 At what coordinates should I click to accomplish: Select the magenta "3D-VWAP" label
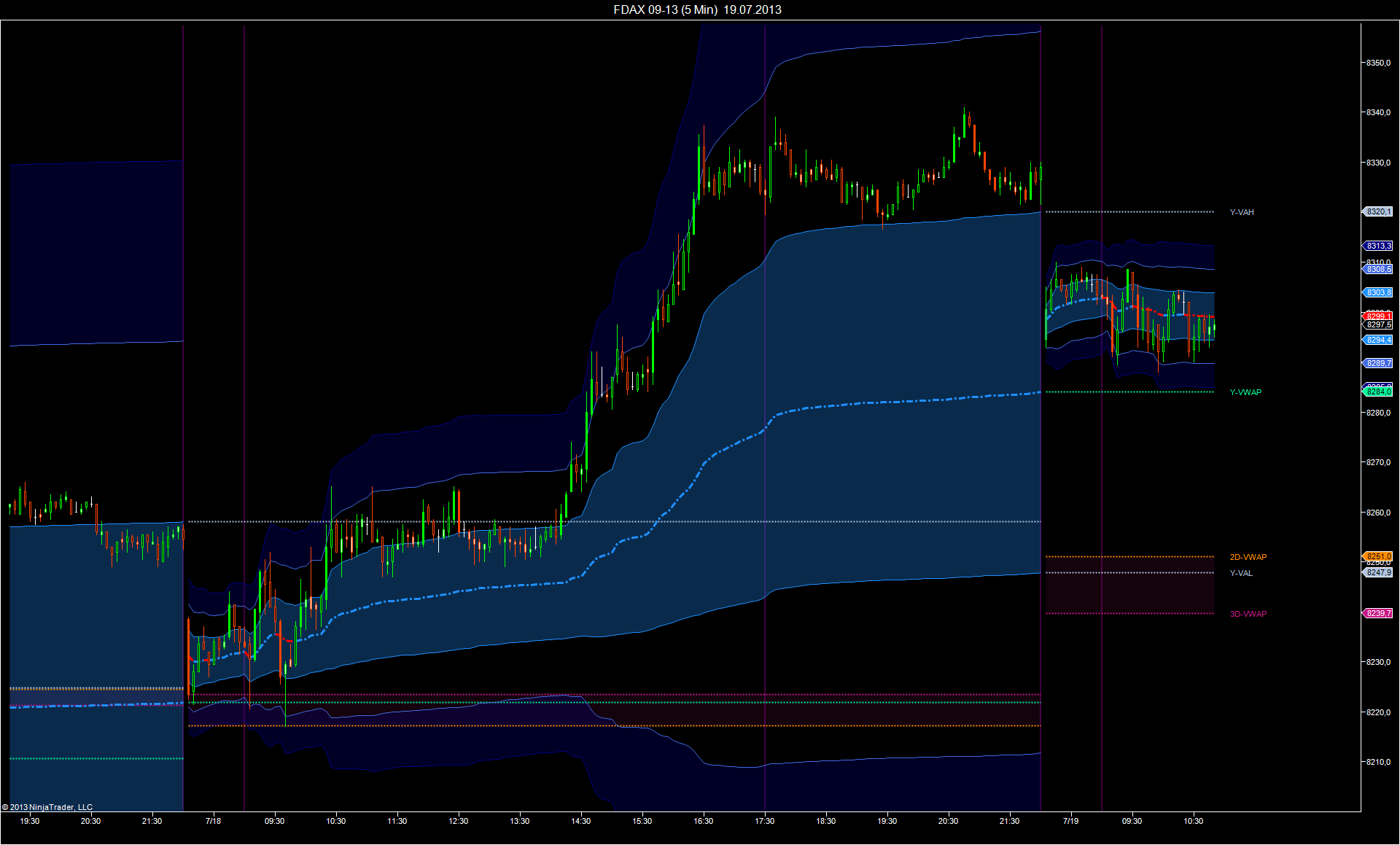[x=1248, y=614]
